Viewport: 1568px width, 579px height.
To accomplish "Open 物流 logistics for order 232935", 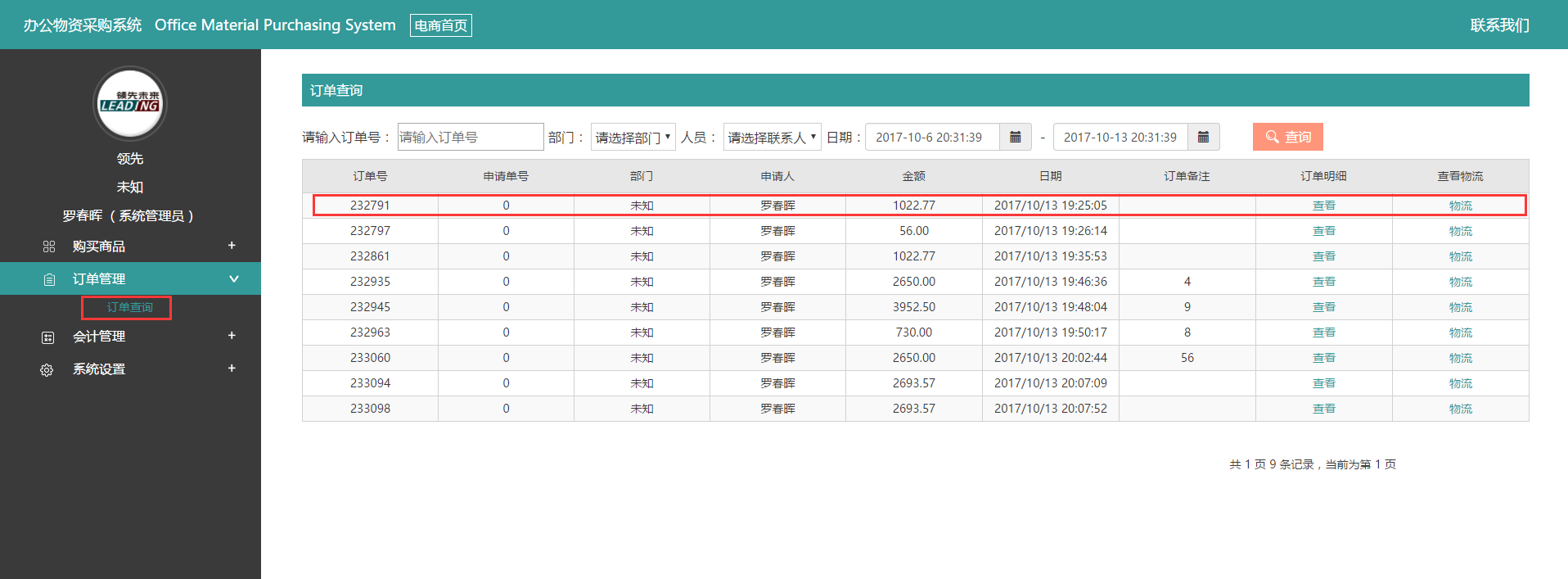I will [x=1460, y=282].
